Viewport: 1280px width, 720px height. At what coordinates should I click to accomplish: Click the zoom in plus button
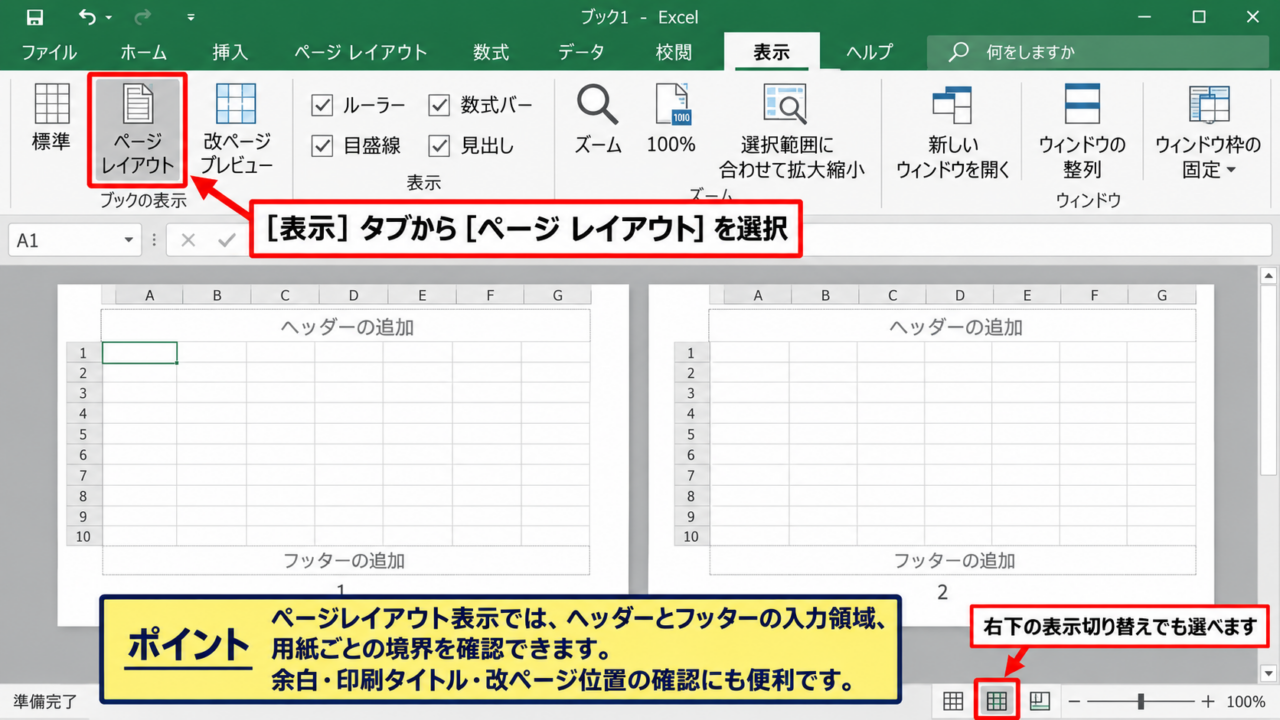point(1208,702)
